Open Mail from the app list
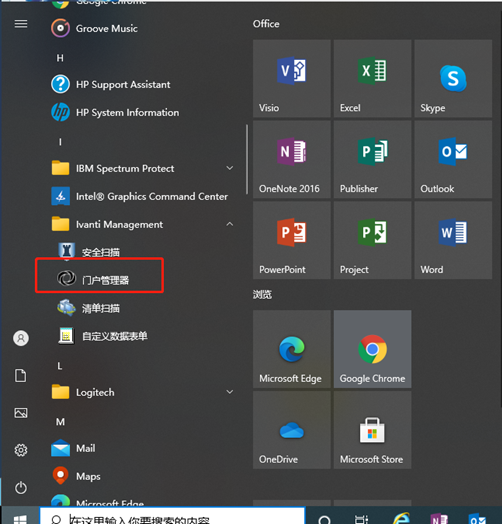 tap(141, 448)
